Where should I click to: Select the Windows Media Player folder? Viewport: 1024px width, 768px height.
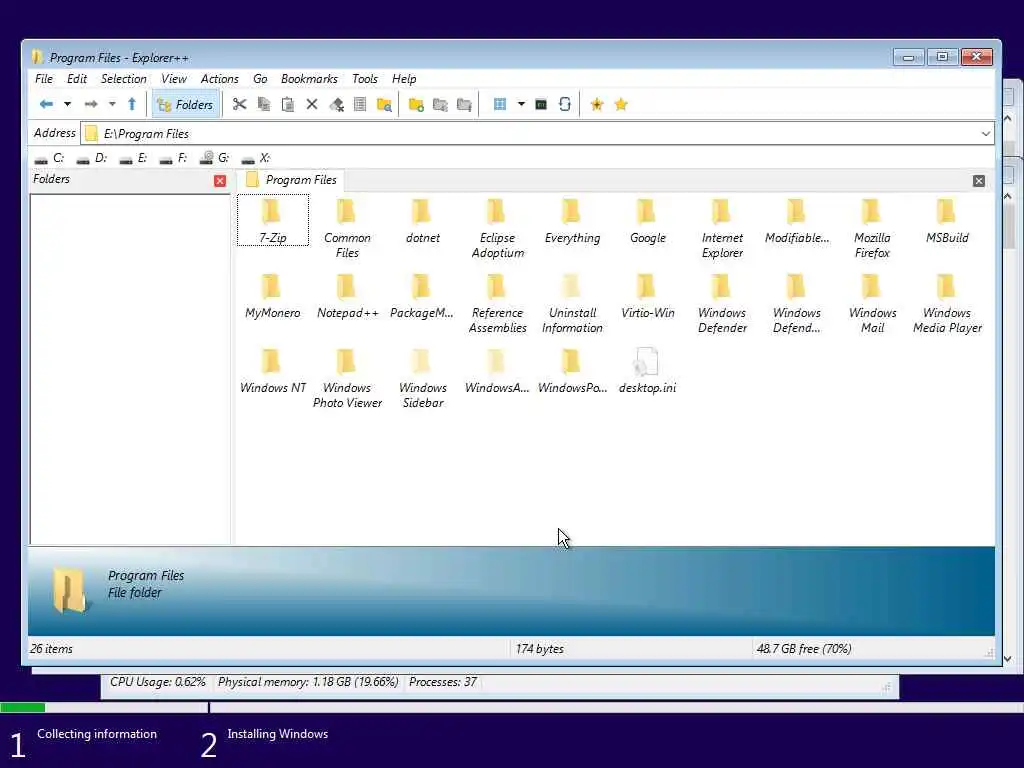947,304
